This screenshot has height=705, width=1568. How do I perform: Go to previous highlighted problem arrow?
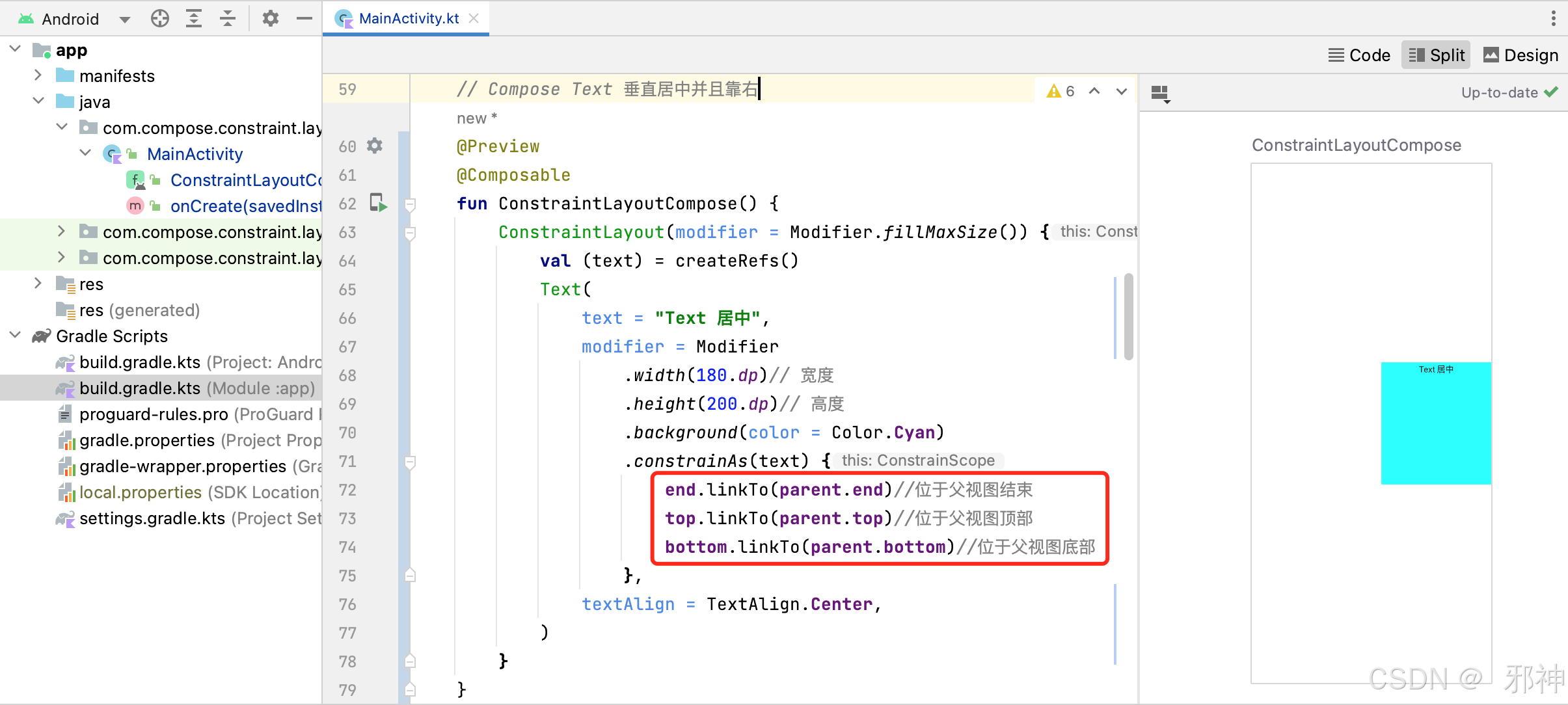point(1094,91)
